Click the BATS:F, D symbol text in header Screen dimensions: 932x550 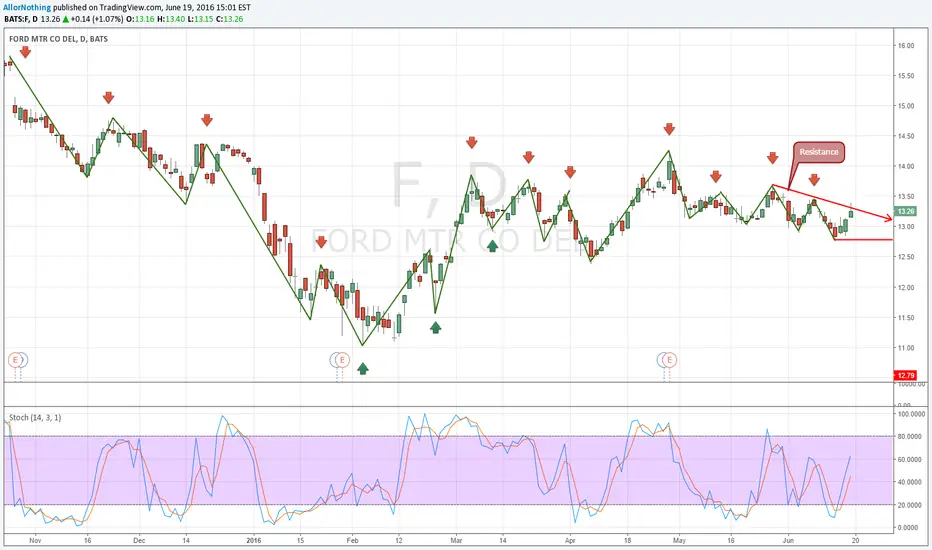coord(21,19)
